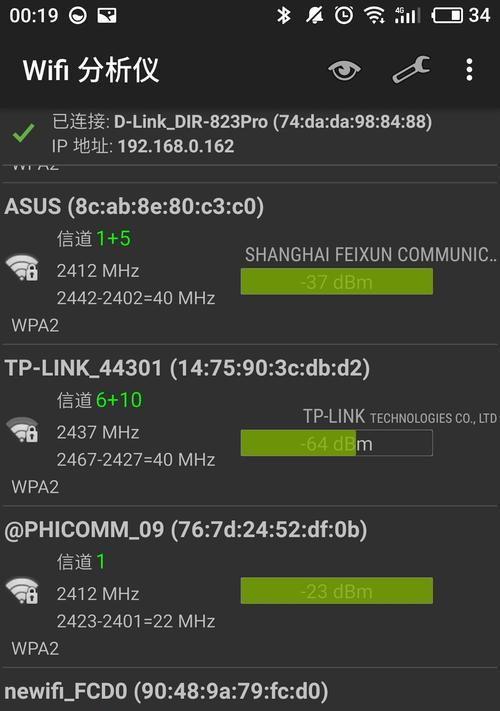The width and height of the screenshot is (500, 711).
Task: Select the TP-LINK_44301 network title
Action: coord(187,368)
